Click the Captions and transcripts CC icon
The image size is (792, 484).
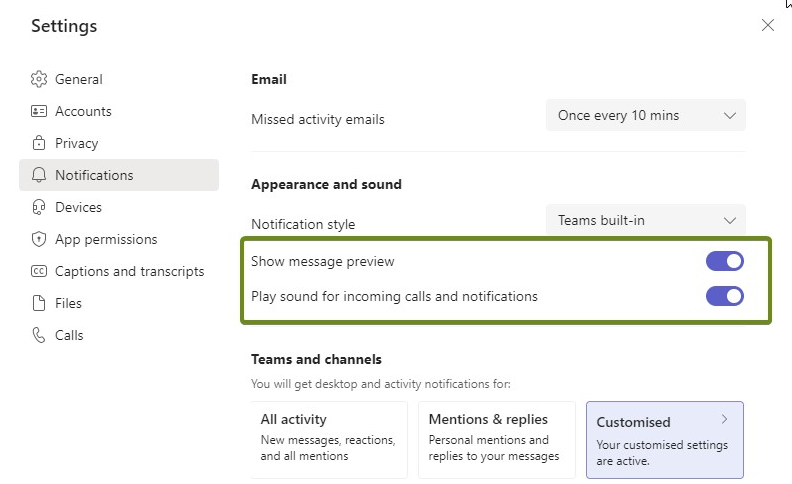coord(39,271)
